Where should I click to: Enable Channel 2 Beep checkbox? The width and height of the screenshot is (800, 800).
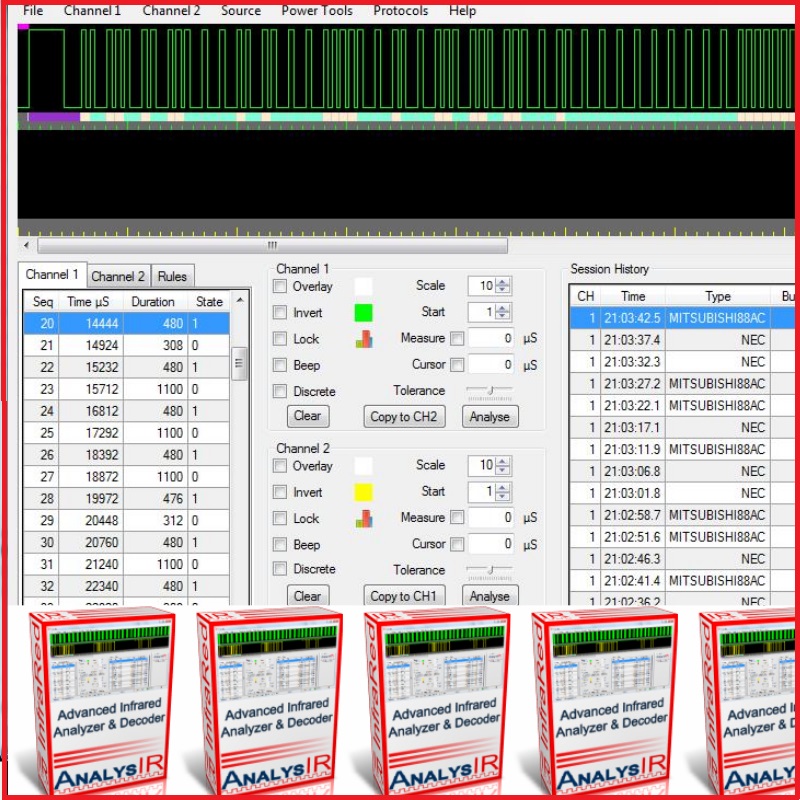point(280,544)
